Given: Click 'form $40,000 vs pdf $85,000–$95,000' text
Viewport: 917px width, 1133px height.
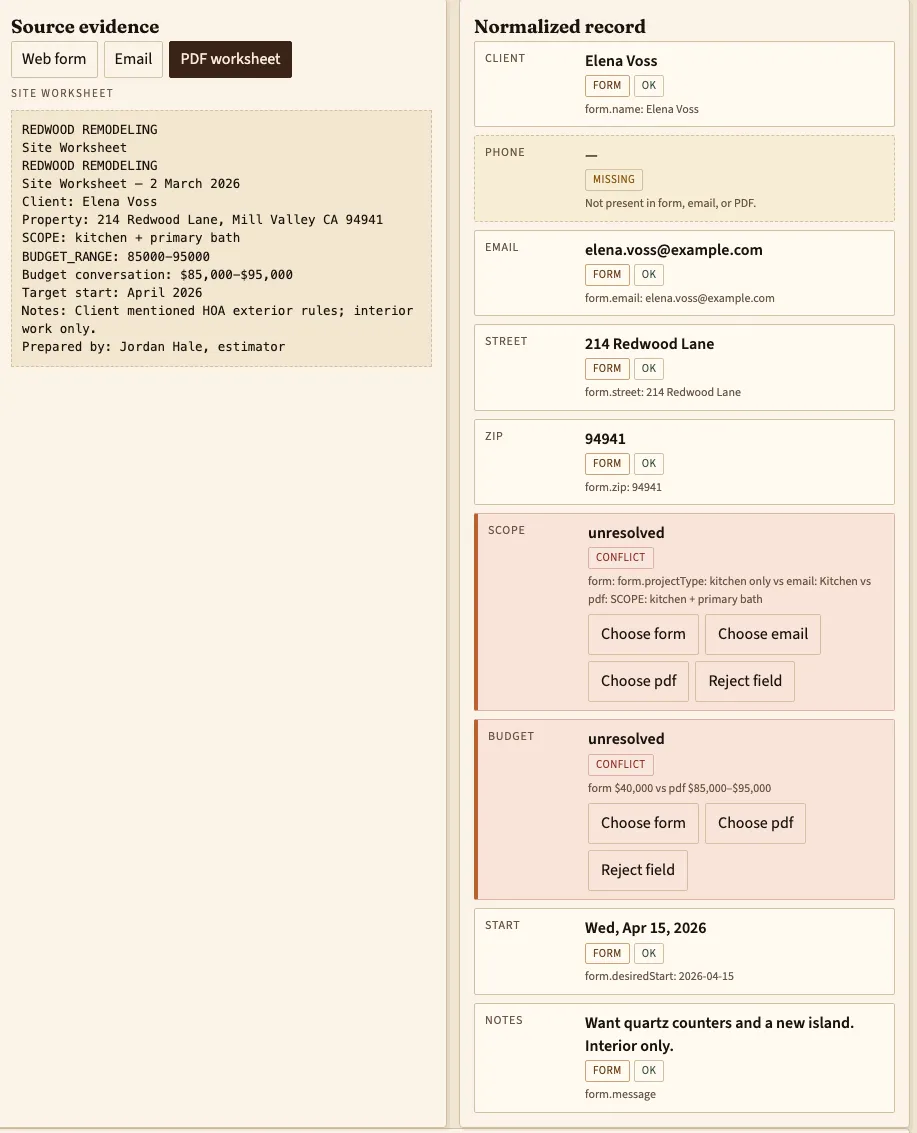Looking at the screenshot, I should [679, 788].
